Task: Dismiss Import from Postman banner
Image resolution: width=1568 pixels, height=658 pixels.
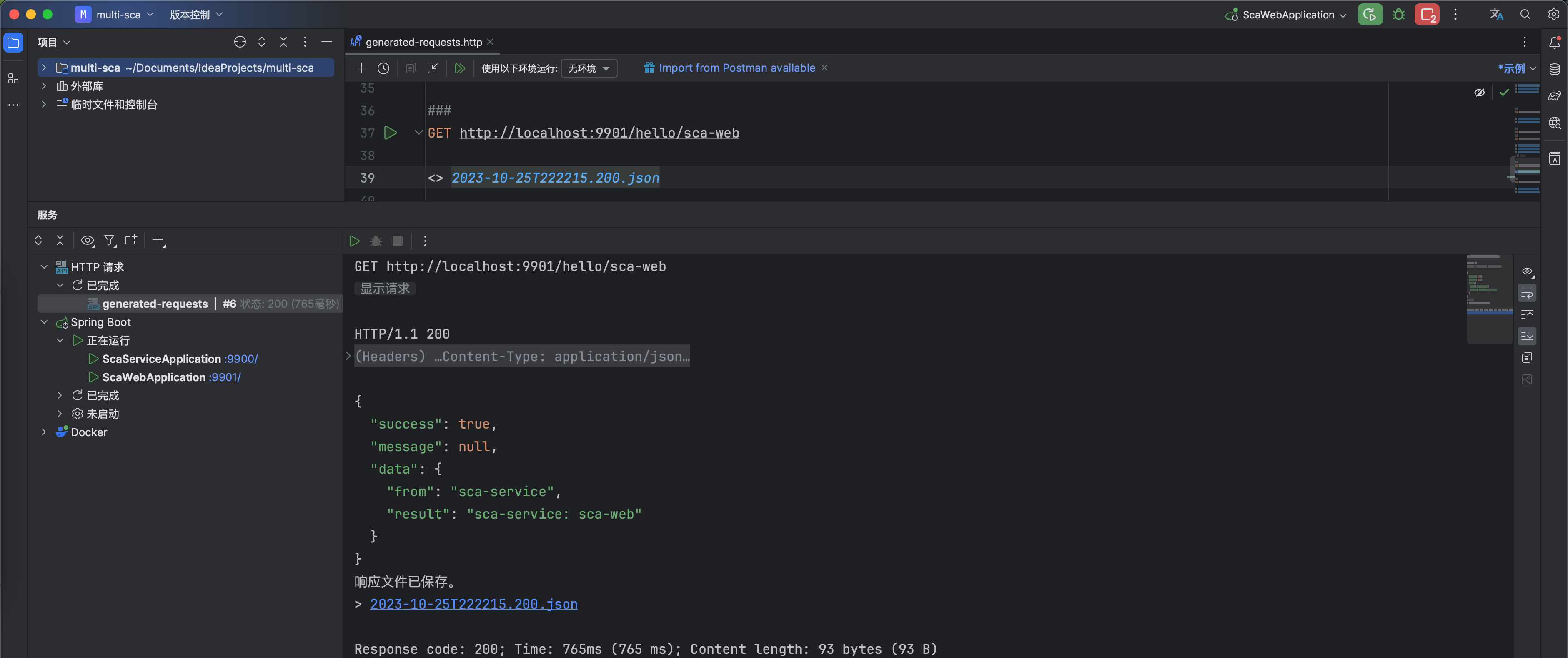Action: click(x=824, y=68)
